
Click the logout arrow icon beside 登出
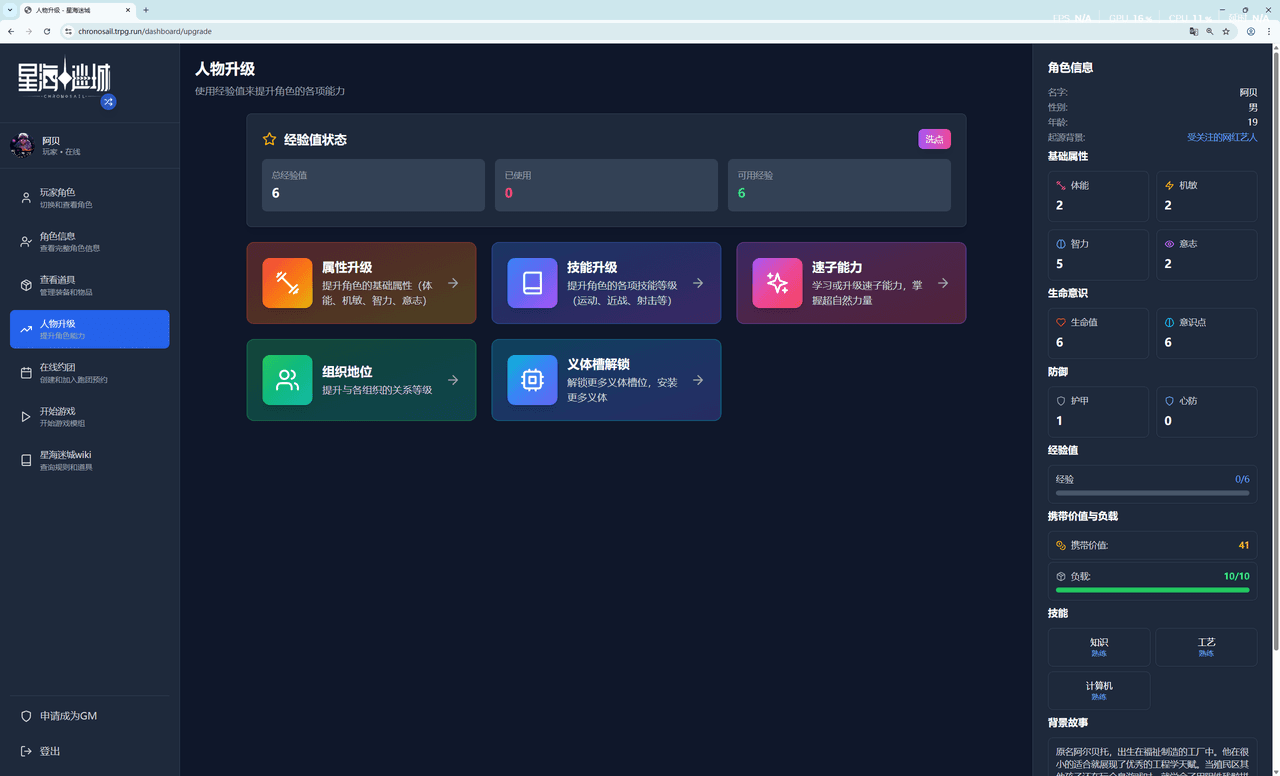click(x=26, y=751)
